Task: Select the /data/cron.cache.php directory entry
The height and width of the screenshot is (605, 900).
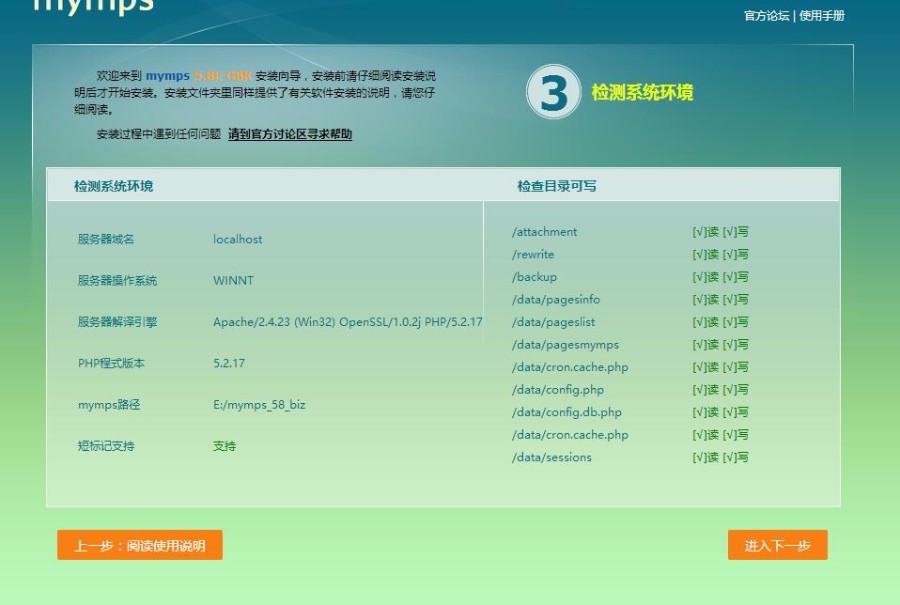Action: 570,367
